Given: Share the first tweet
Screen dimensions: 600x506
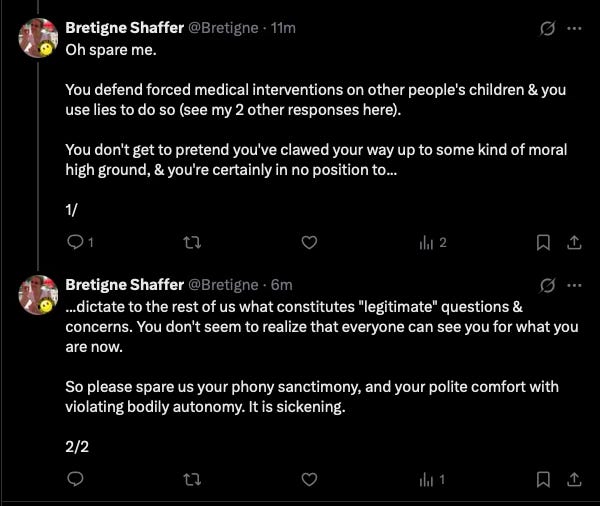Looking at the screenshot, I should click(x=574, y=242).
